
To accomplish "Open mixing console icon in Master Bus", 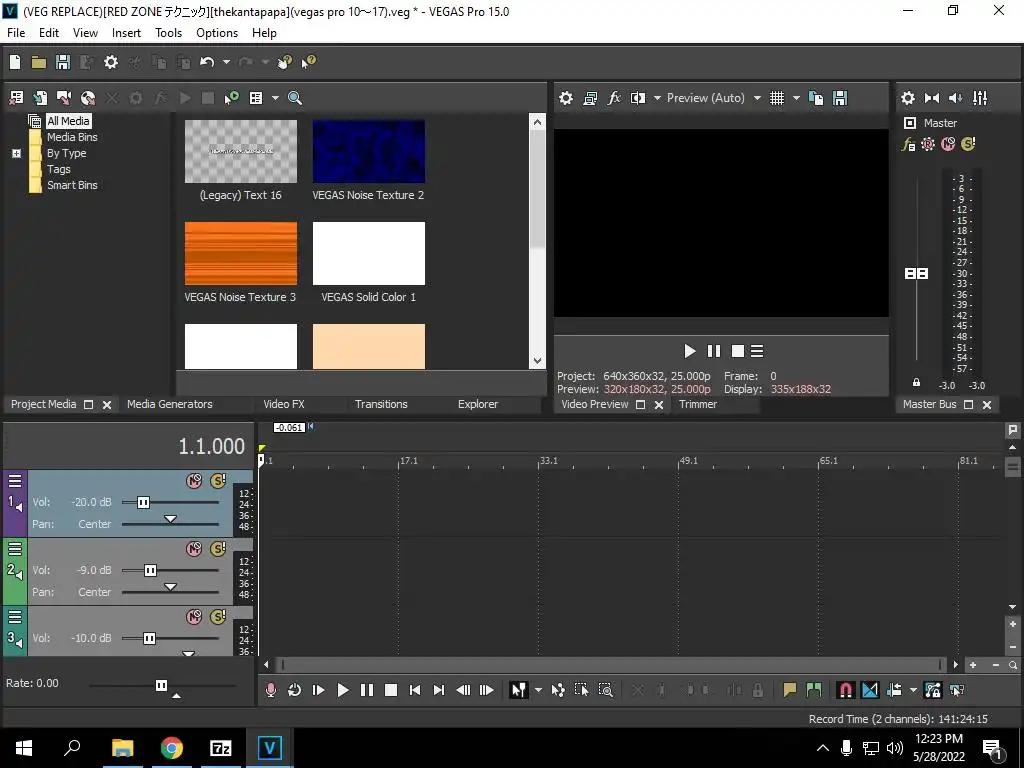I will (x=980, y=98).
